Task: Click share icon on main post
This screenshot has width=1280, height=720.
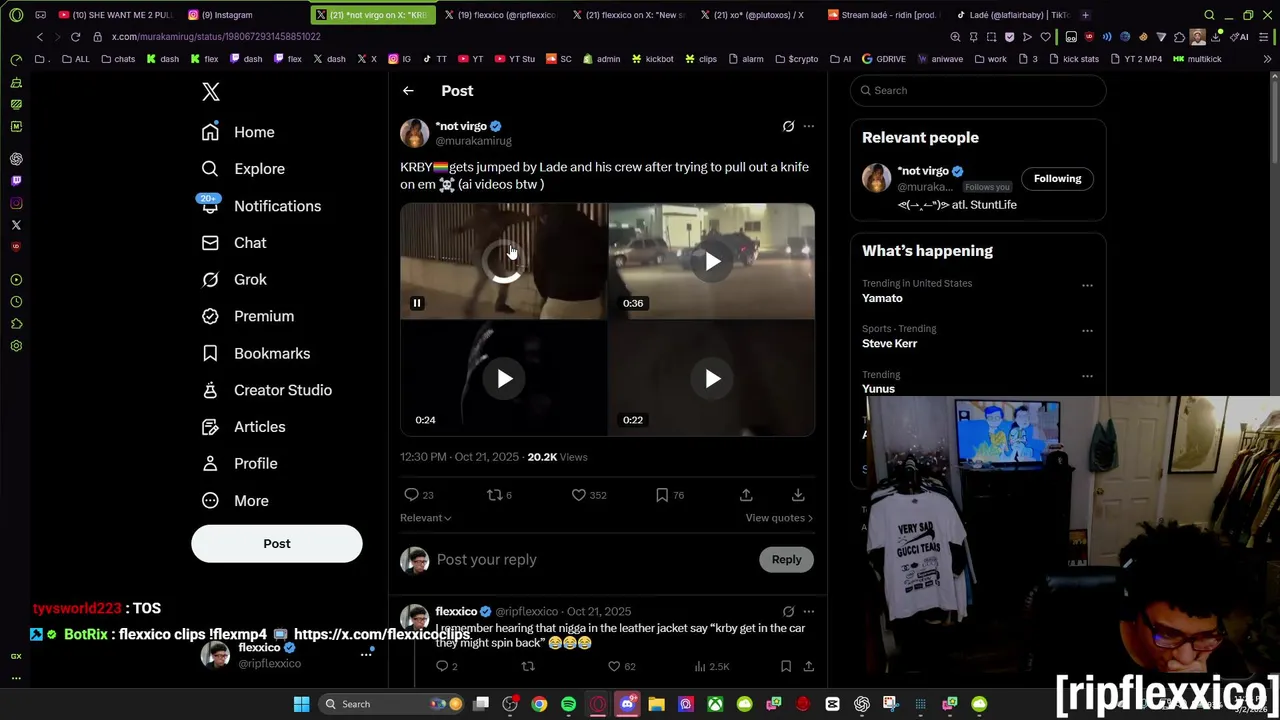Action: tap(746, 495)
